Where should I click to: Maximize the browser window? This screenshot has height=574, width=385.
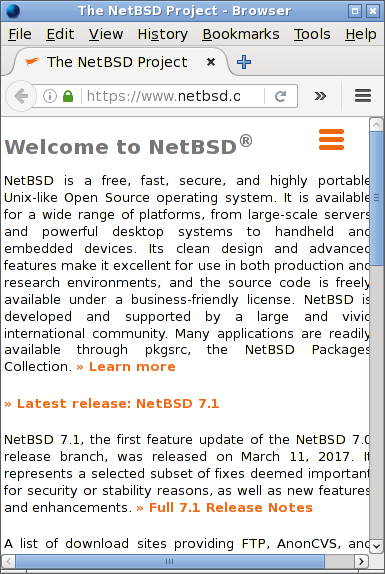(x=355, y=11)
